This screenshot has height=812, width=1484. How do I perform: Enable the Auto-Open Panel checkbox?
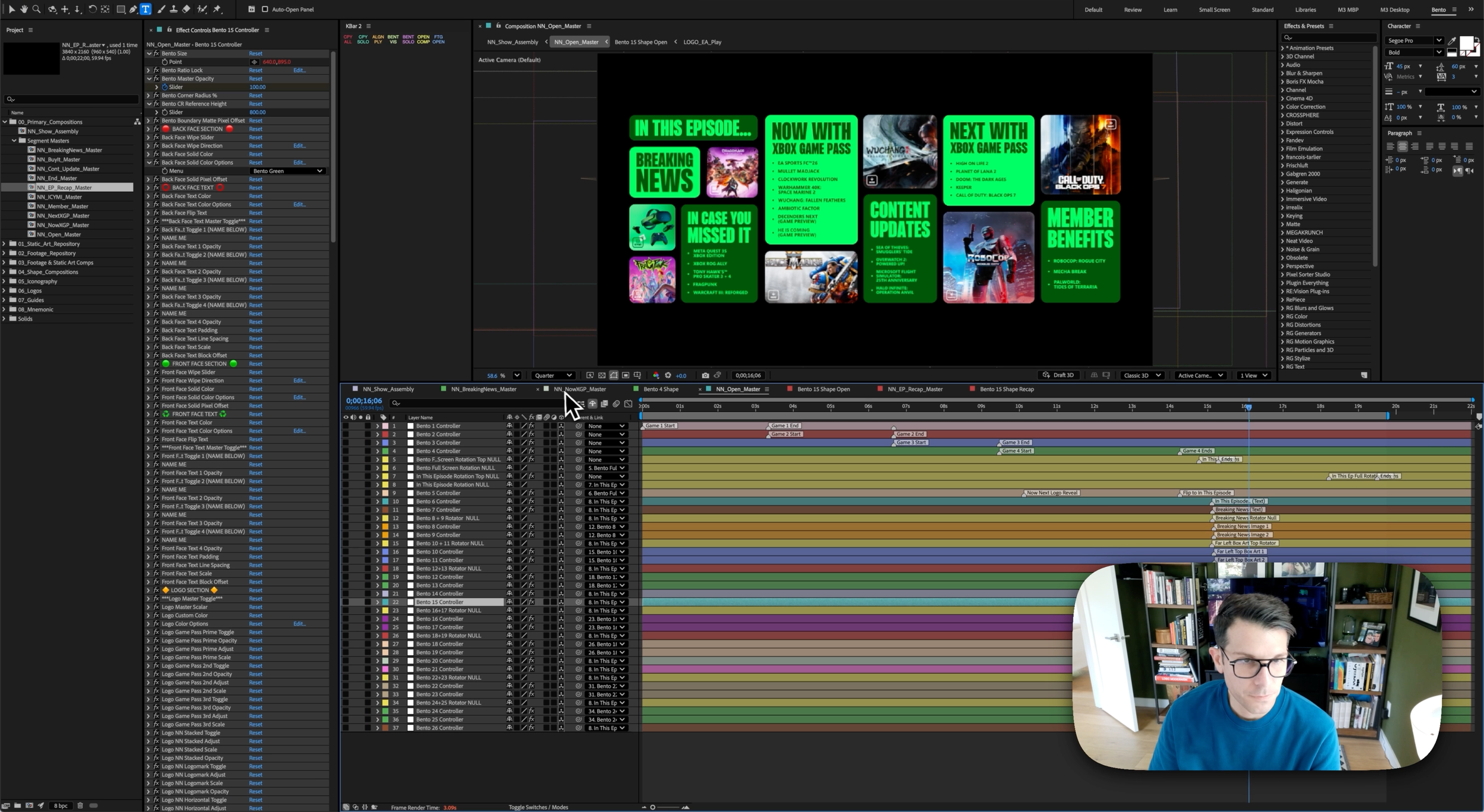coord(265,9)
